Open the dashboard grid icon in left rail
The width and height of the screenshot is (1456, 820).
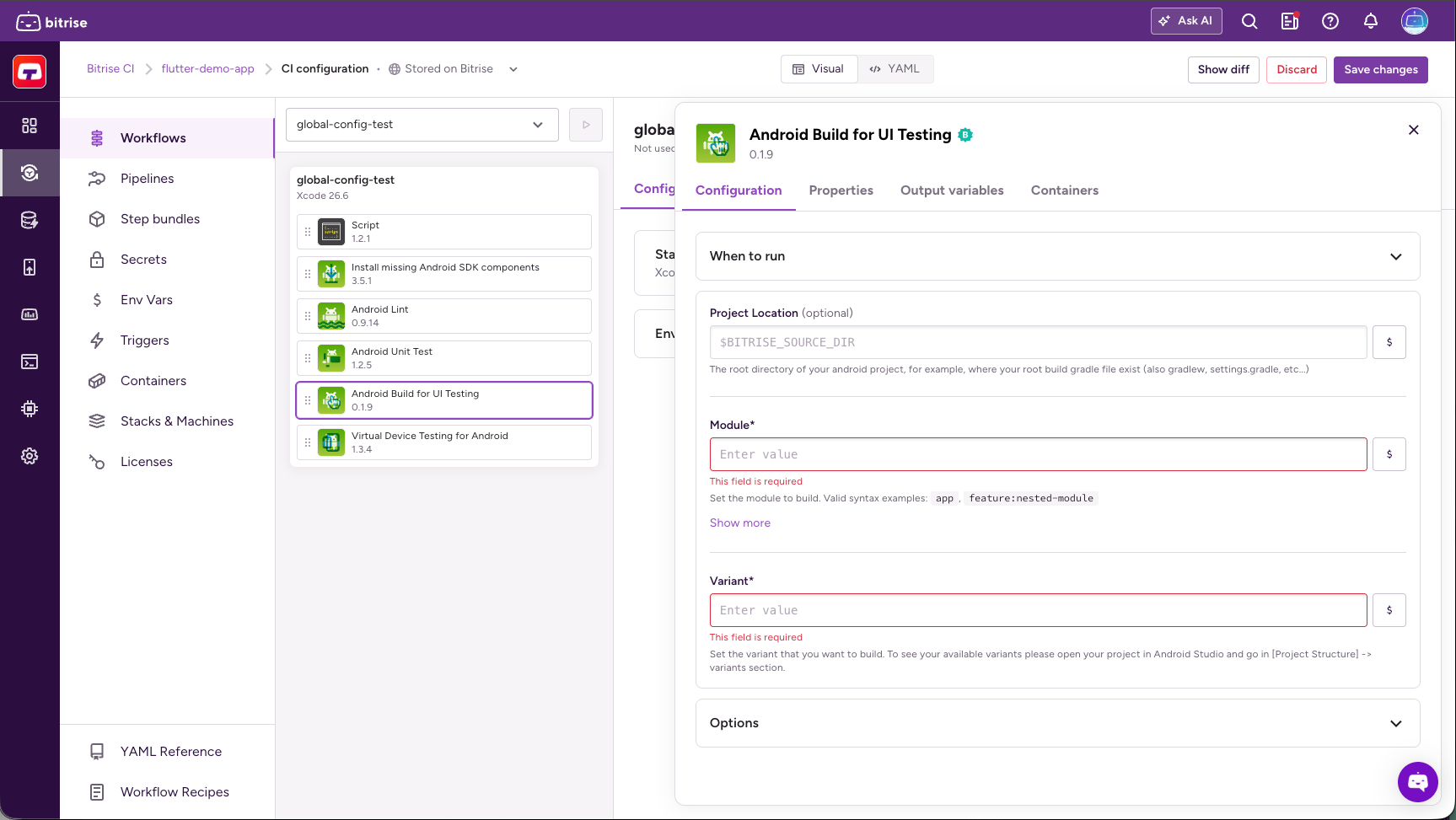coord(30,126)
